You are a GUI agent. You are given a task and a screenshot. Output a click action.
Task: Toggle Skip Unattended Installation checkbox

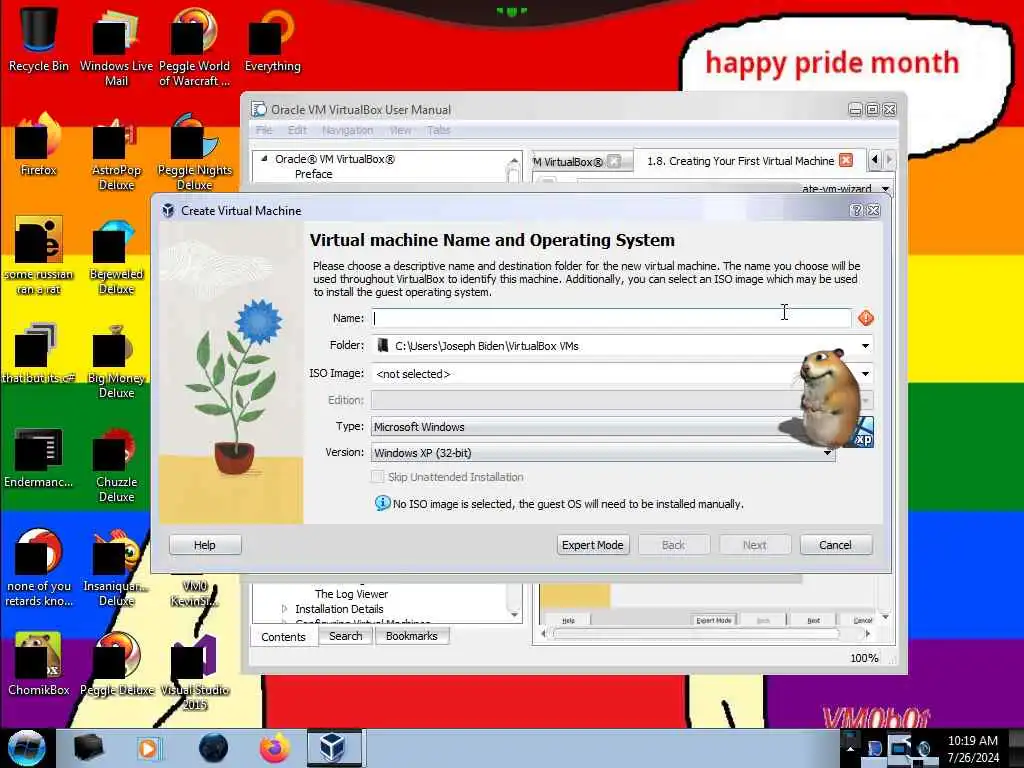point(377,477)
